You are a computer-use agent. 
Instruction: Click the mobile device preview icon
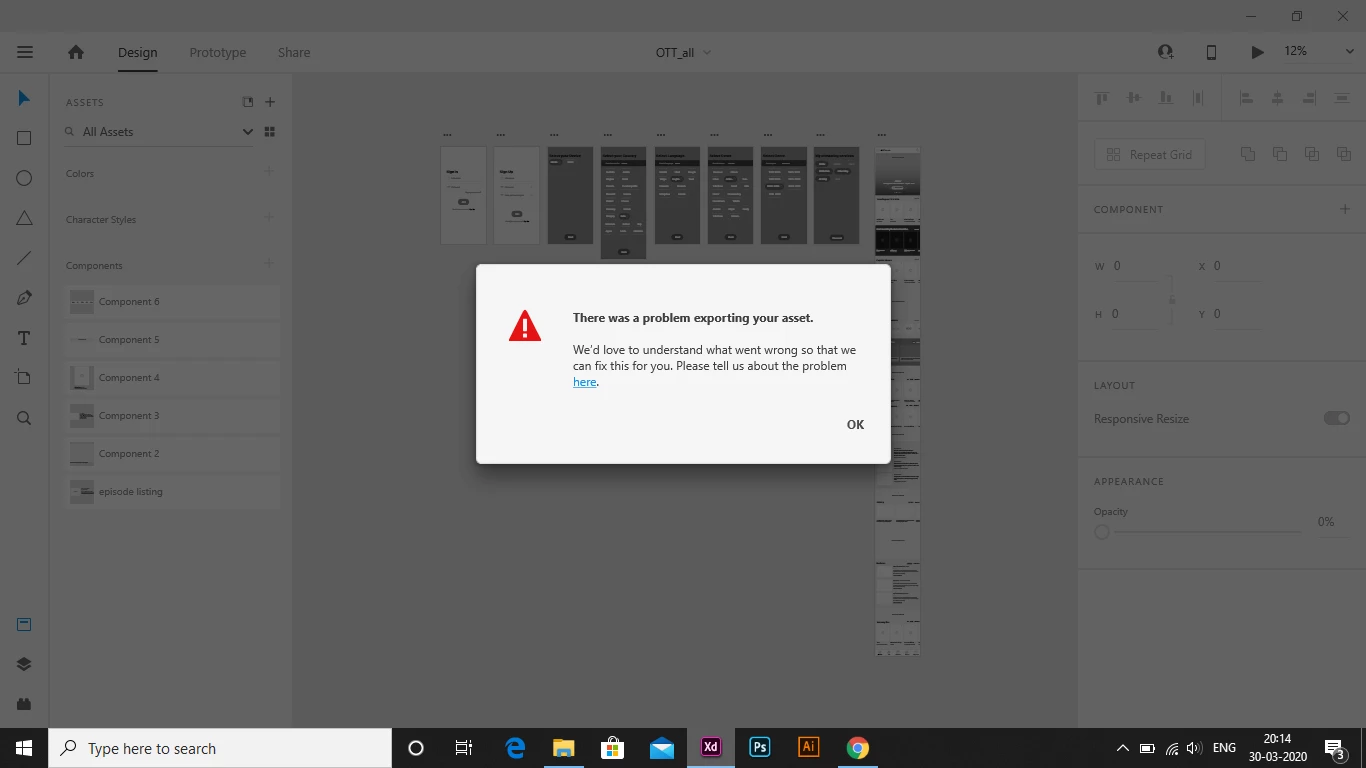pyautogui.click(x=1211, y=52)
